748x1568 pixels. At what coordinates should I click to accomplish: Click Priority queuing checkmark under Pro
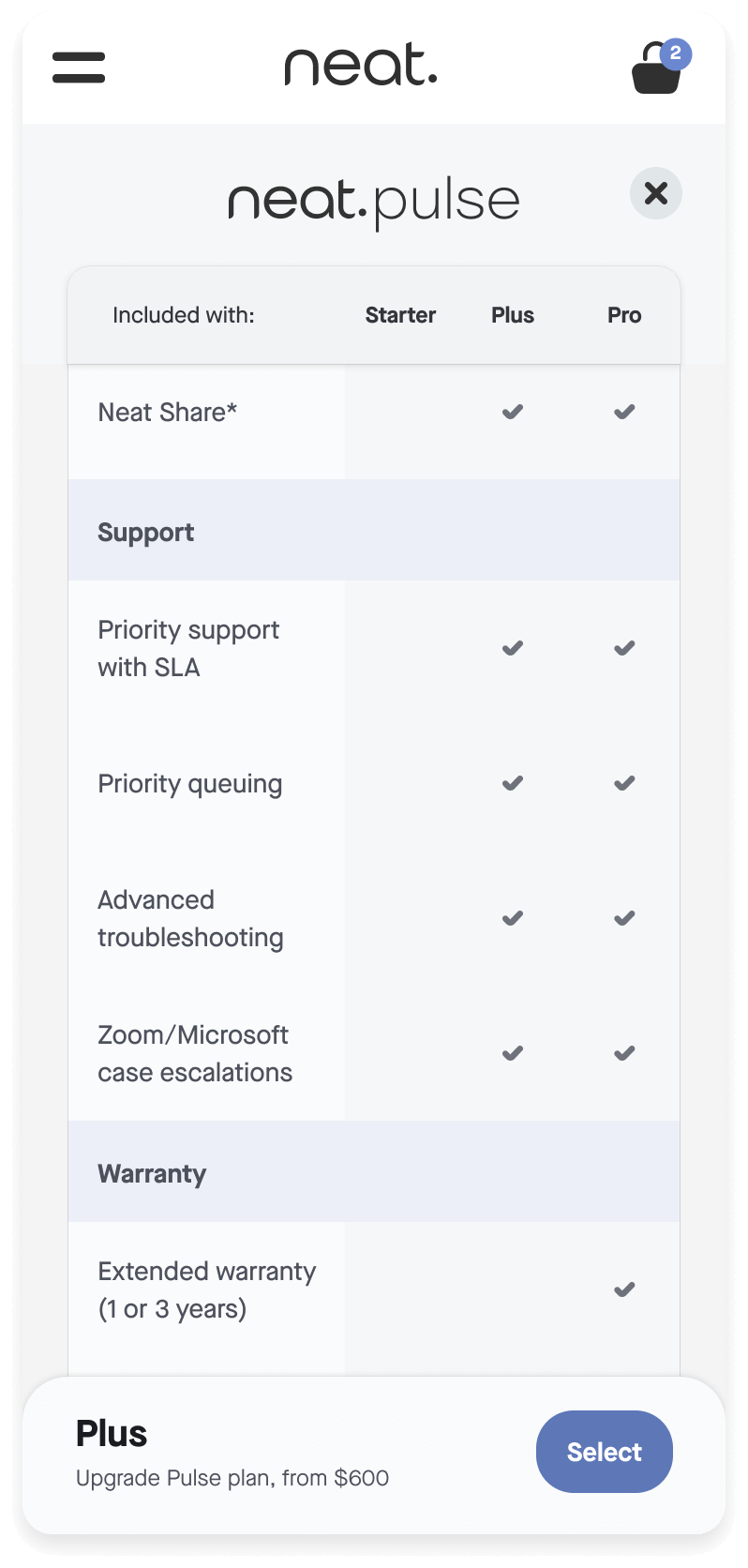pos(624,783)
